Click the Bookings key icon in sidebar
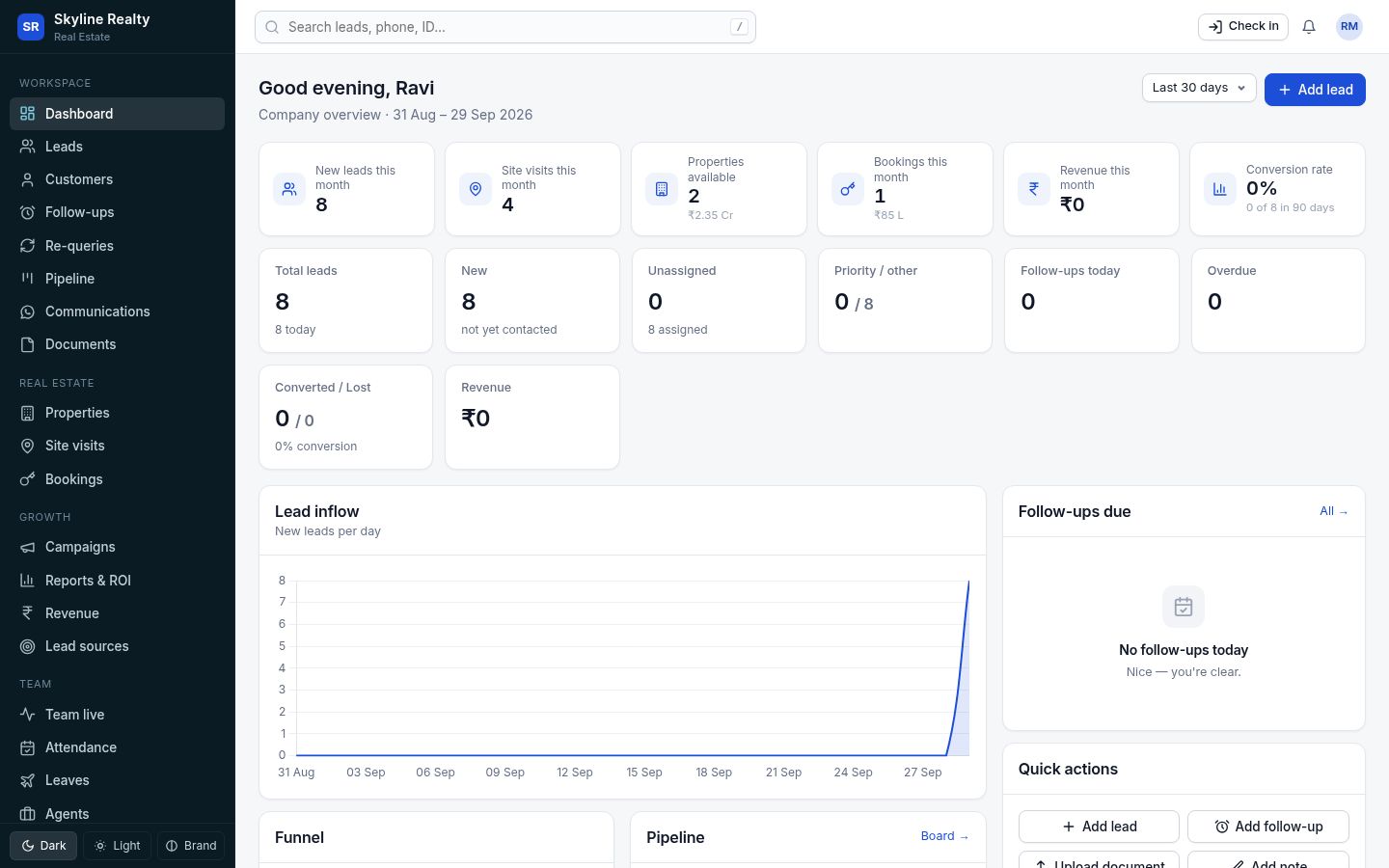 (28, 479)
